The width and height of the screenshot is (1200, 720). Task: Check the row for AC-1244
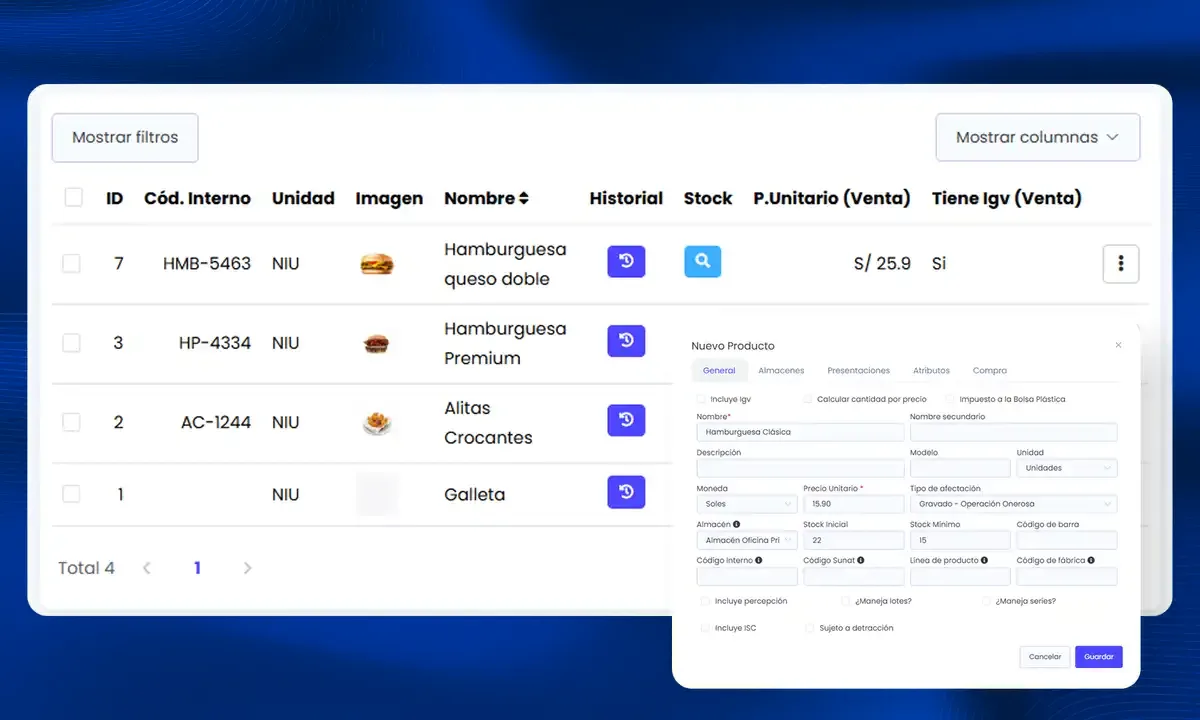pyautogui.click(x=71, y=422)
